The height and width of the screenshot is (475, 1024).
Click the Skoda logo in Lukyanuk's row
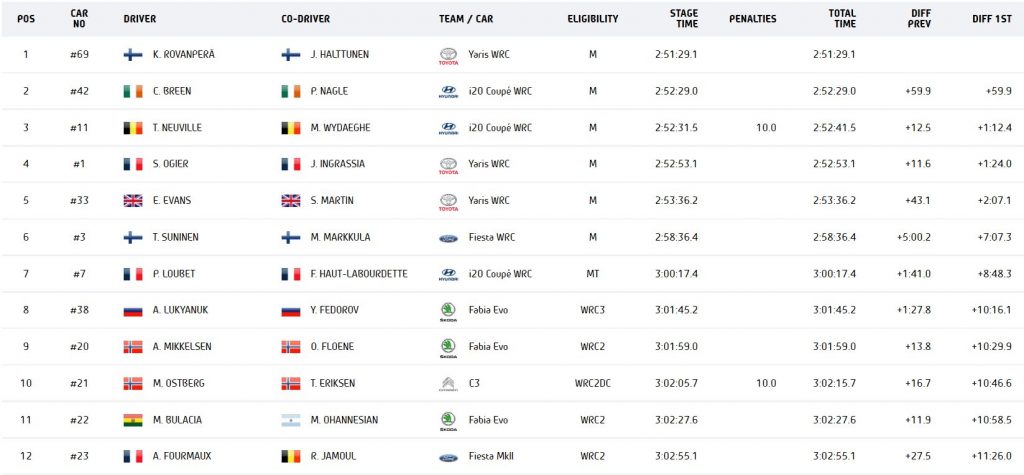(449, 312)
